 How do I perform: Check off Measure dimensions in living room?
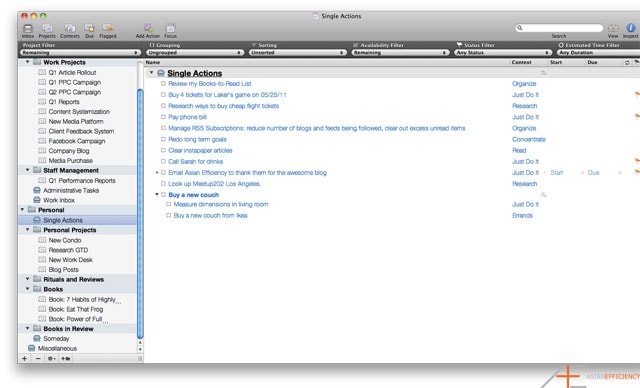pos(169,204)
